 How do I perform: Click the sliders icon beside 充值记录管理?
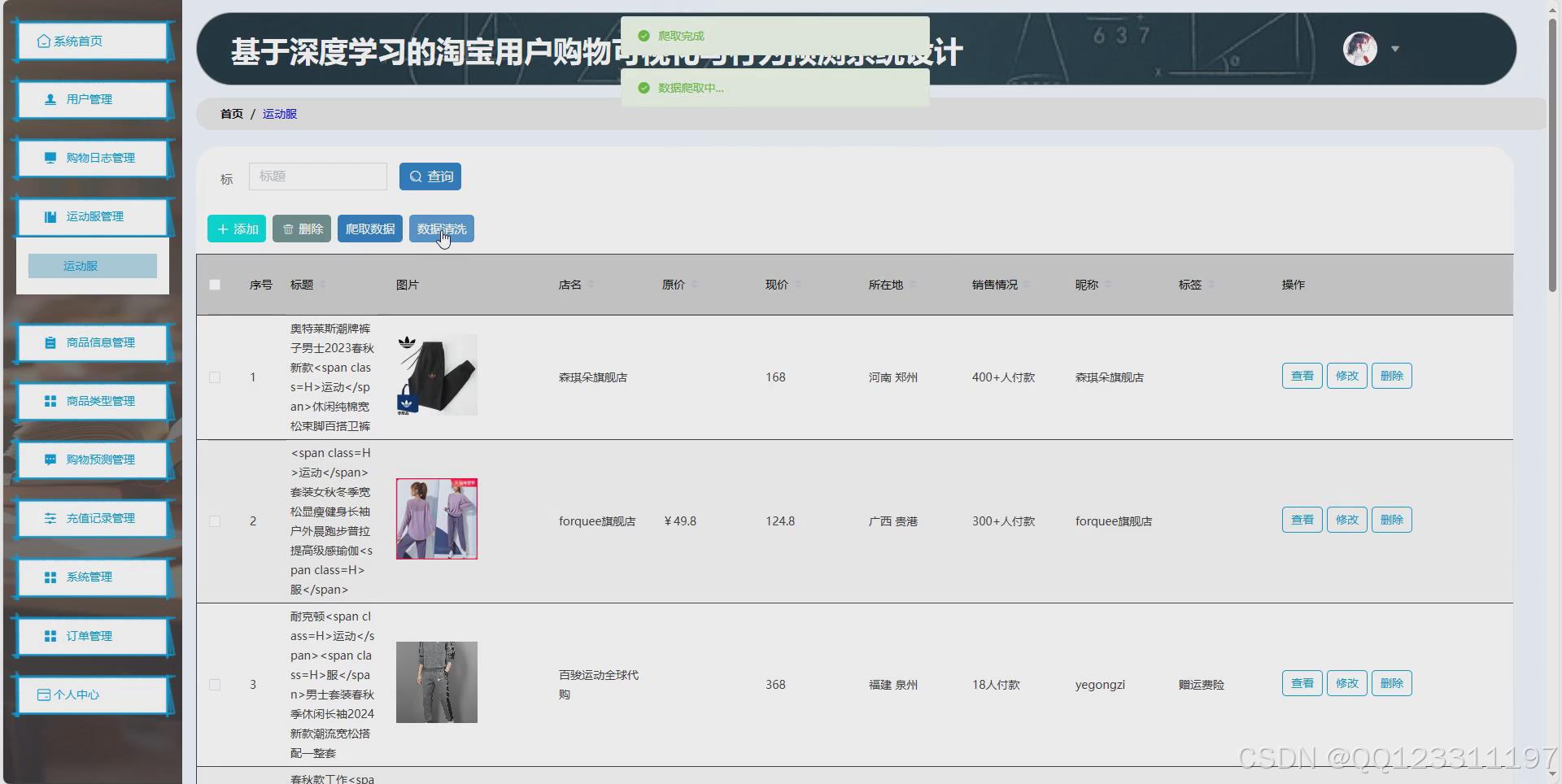[50, 518]
